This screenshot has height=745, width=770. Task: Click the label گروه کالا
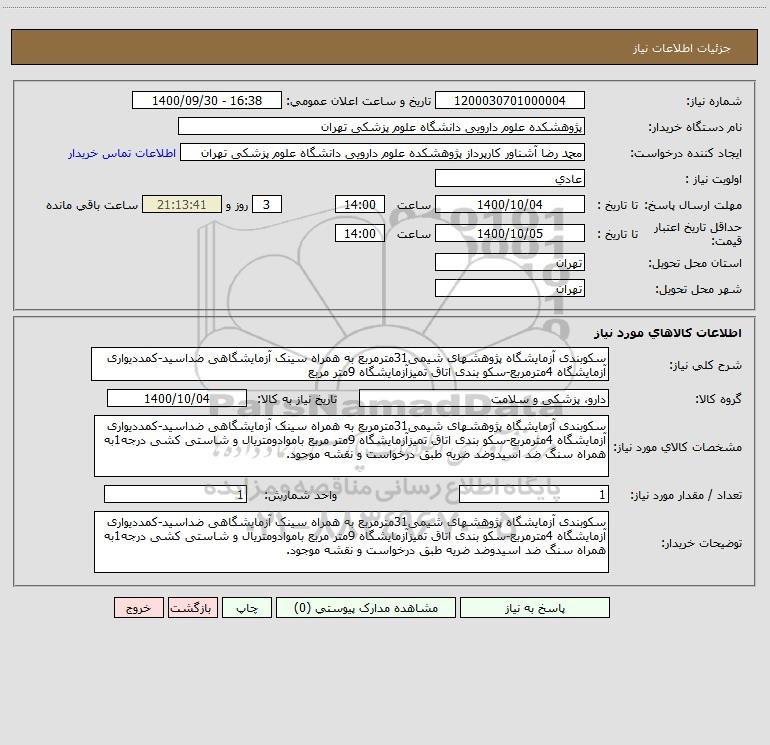click(718, 399)
